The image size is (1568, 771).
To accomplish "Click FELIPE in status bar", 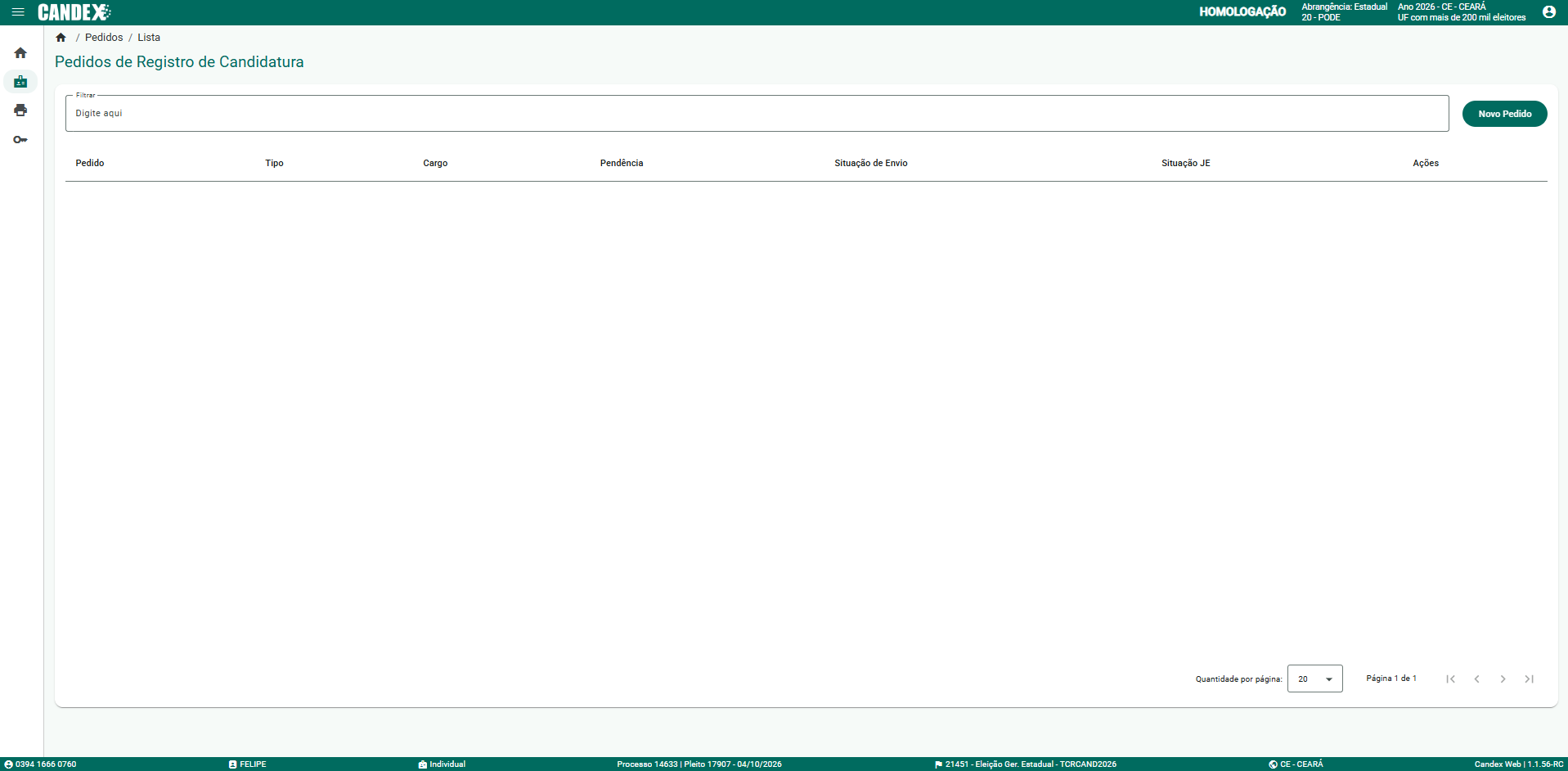I will (x=248, y=764).
